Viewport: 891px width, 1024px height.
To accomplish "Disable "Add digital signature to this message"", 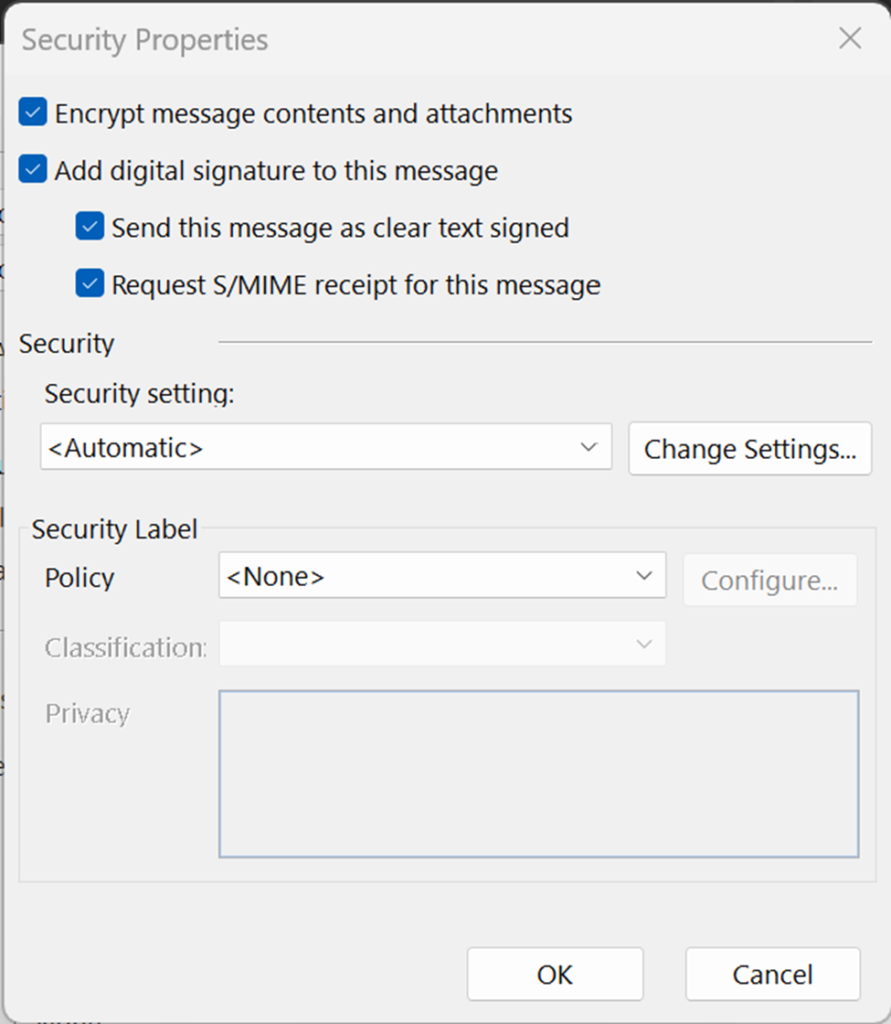I will [x=32, y=170].
